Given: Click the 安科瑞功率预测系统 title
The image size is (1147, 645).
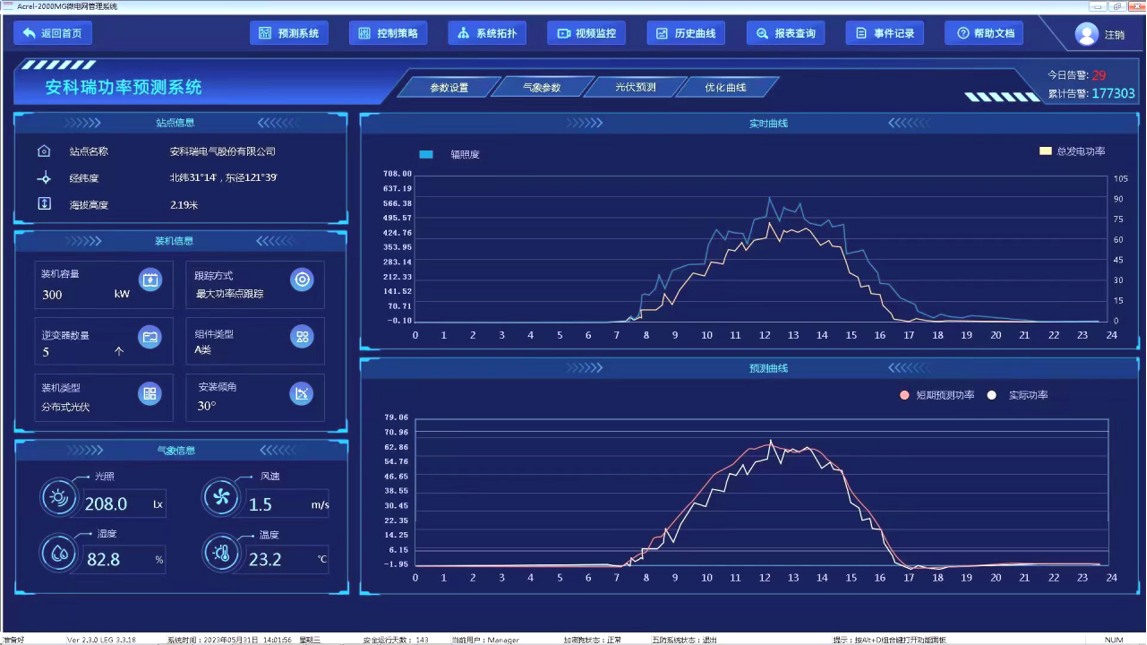Looking at the screenshot, I should (123, 87).
